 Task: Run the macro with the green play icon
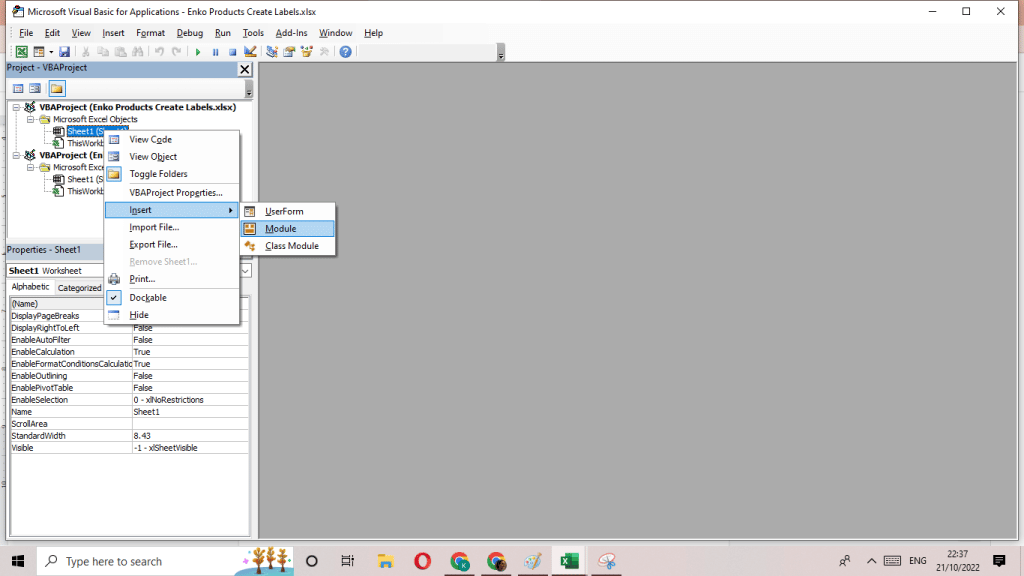[x=198, y=52]
